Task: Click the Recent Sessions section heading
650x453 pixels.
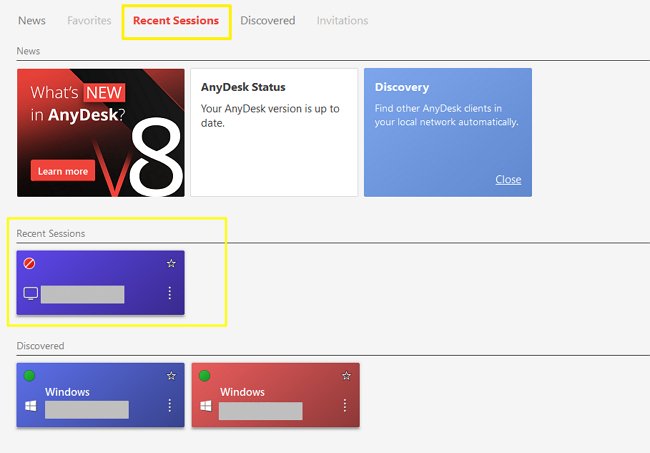Action: pyautogui.click(x=51, y=233)
